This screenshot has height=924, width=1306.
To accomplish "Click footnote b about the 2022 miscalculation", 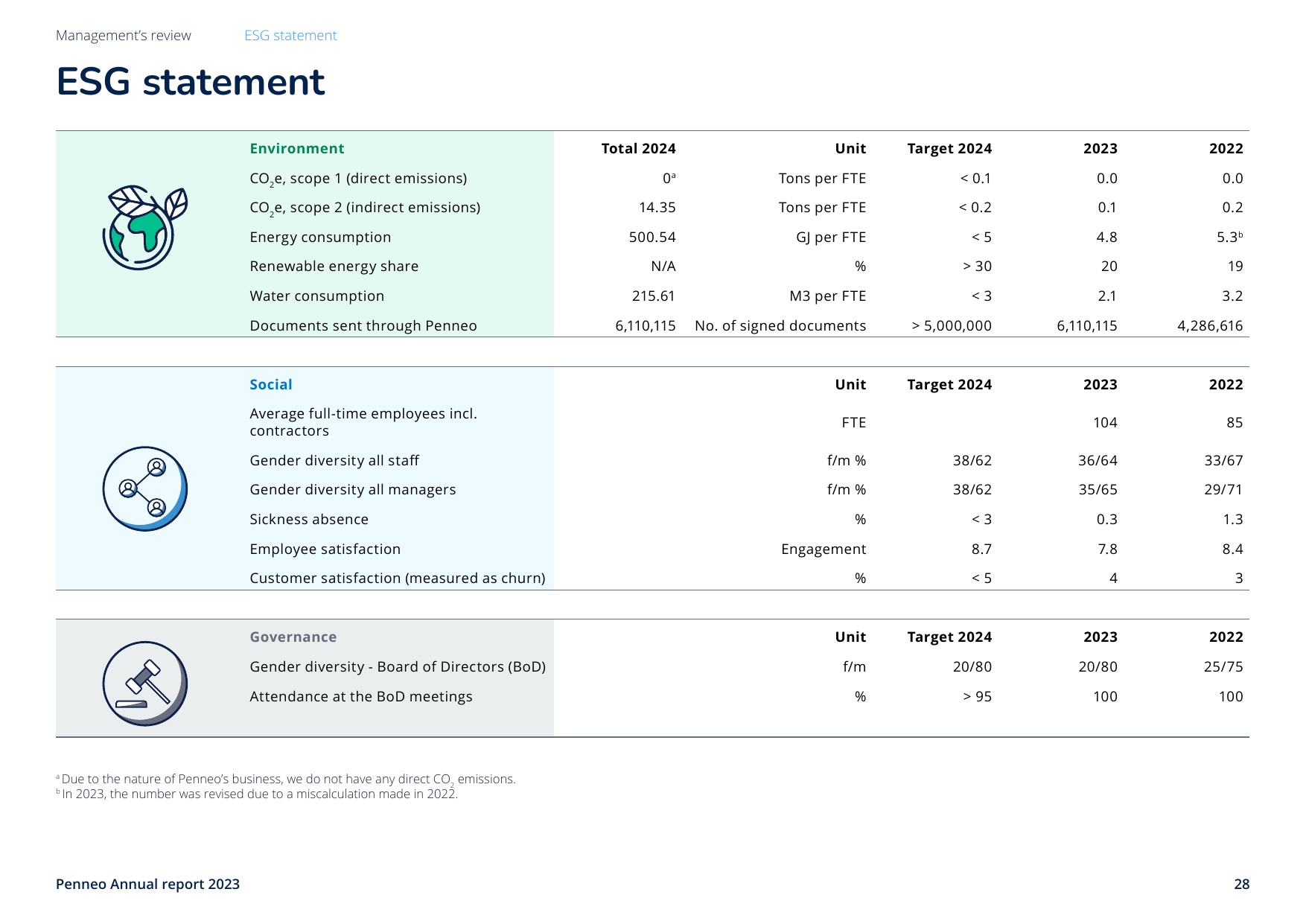I will pyautogui.click(x=257, y=794).
